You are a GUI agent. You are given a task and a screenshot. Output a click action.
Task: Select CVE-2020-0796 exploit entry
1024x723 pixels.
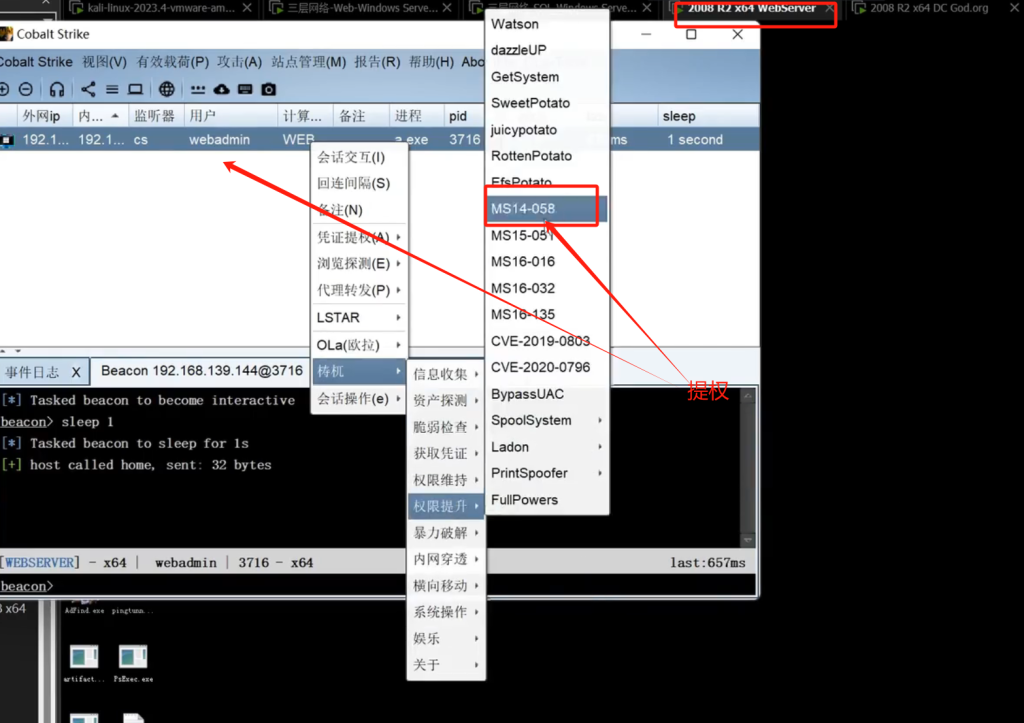546,368
